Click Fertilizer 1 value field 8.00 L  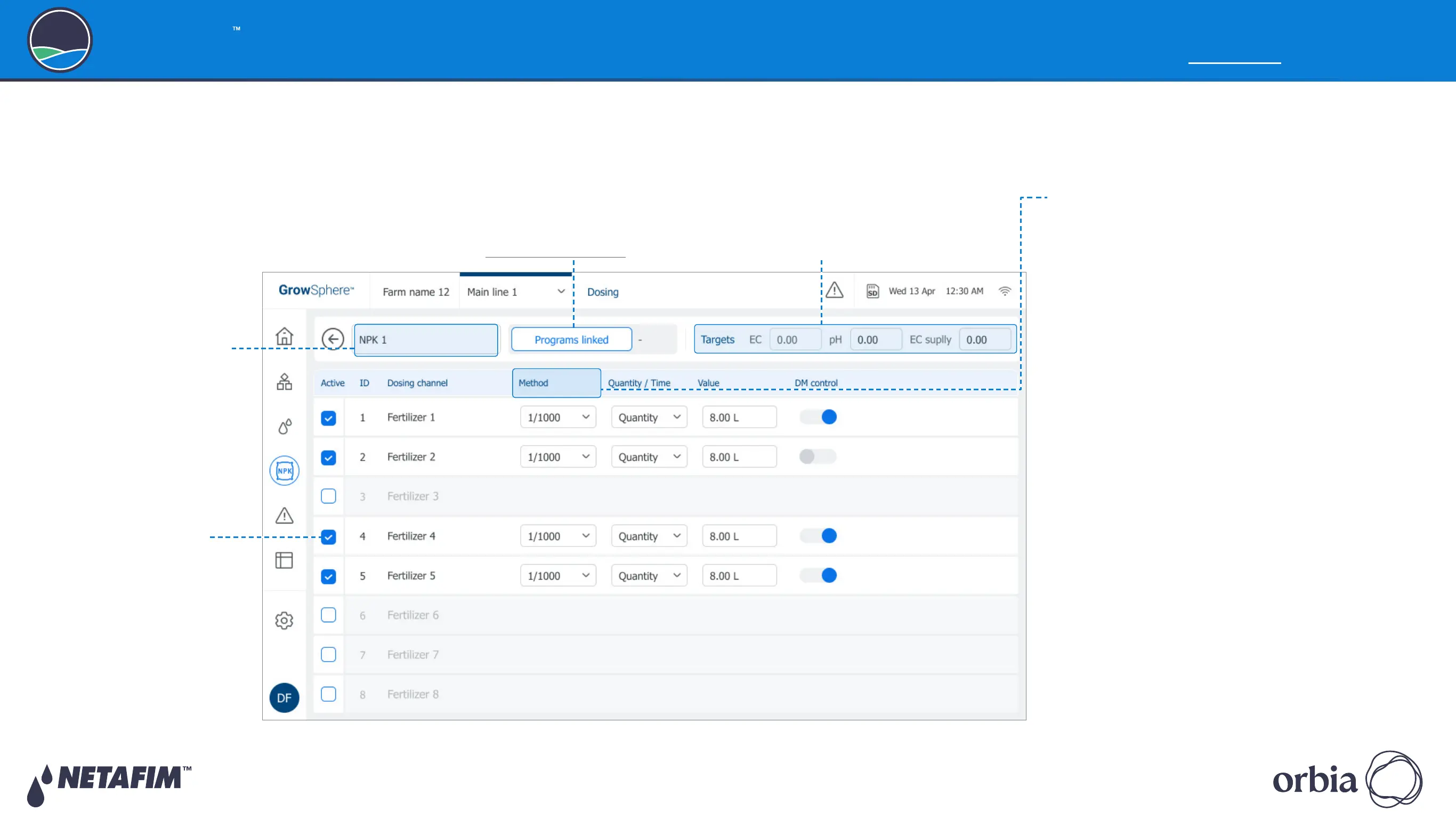pos(739,417)
